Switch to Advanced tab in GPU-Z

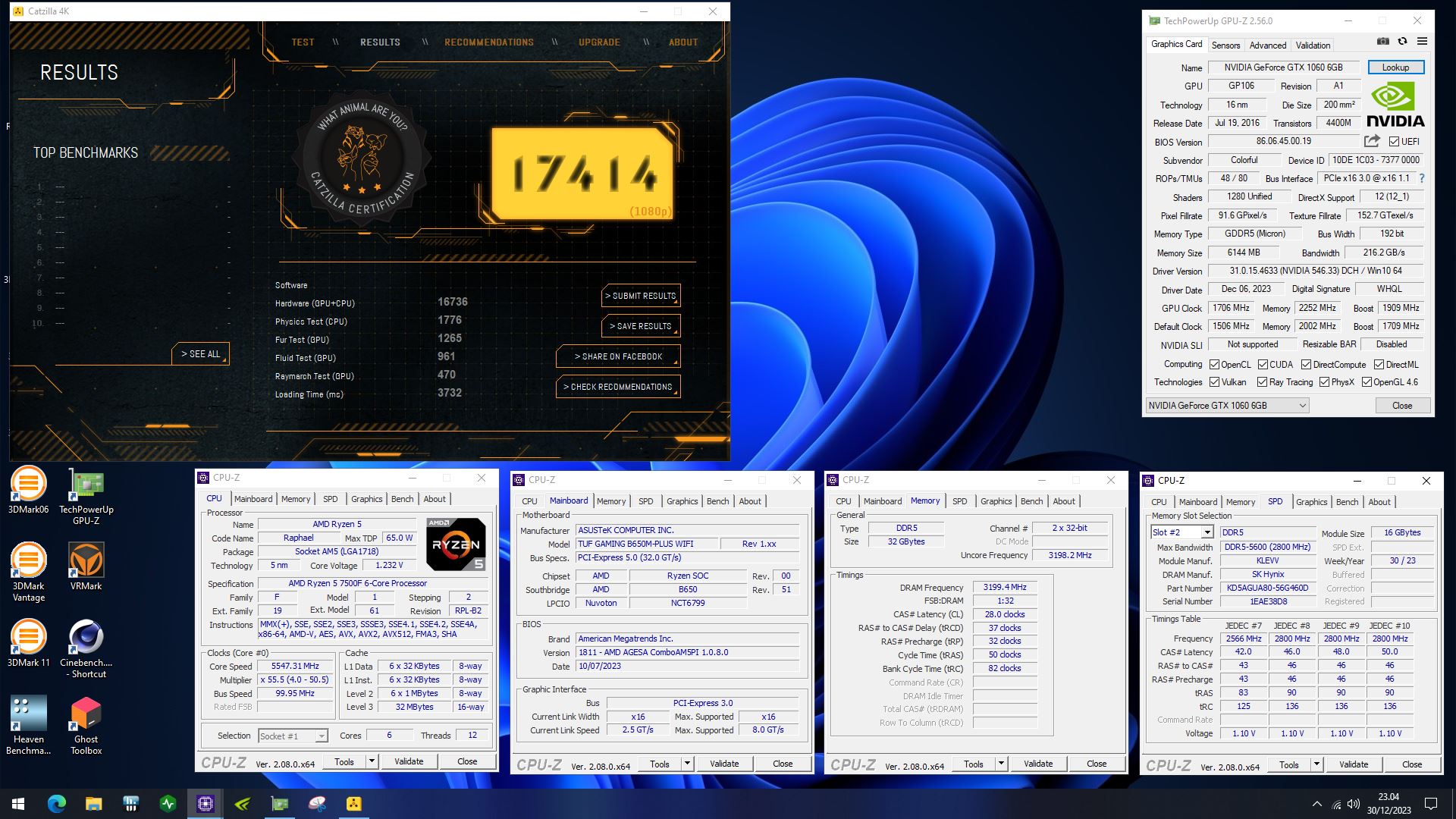pos(1268,45)
